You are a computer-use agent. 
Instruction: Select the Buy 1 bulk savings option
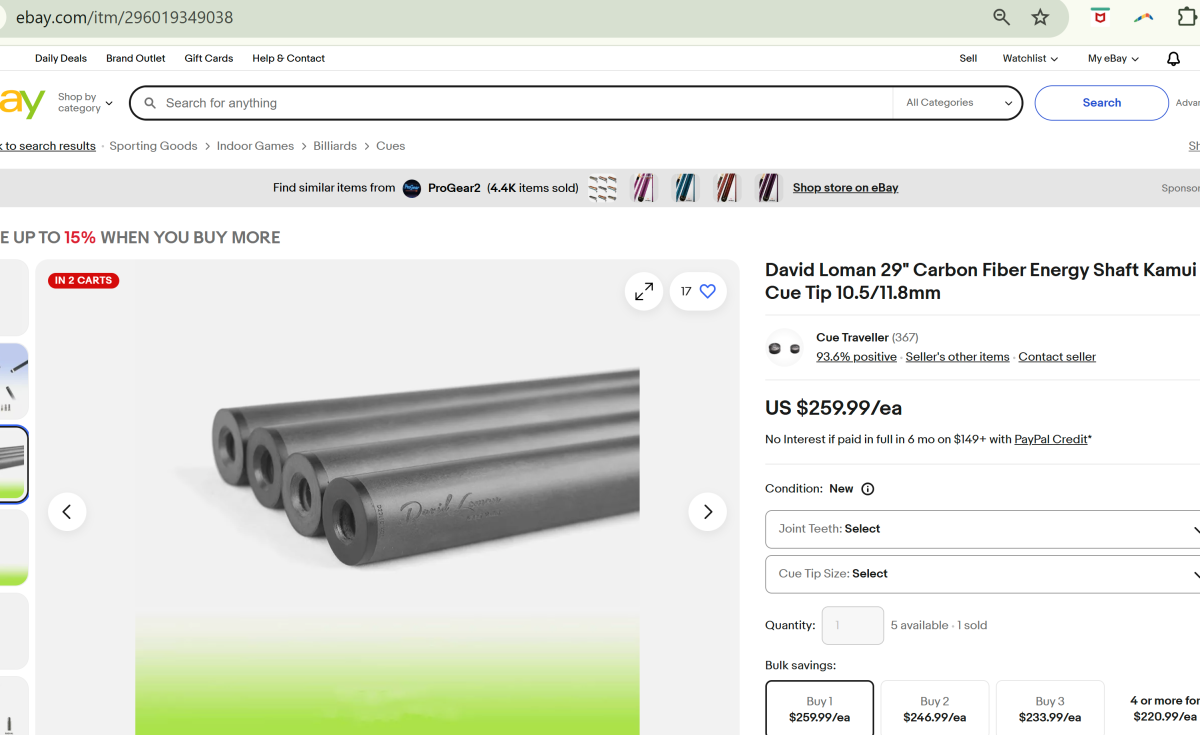point(819,709)
